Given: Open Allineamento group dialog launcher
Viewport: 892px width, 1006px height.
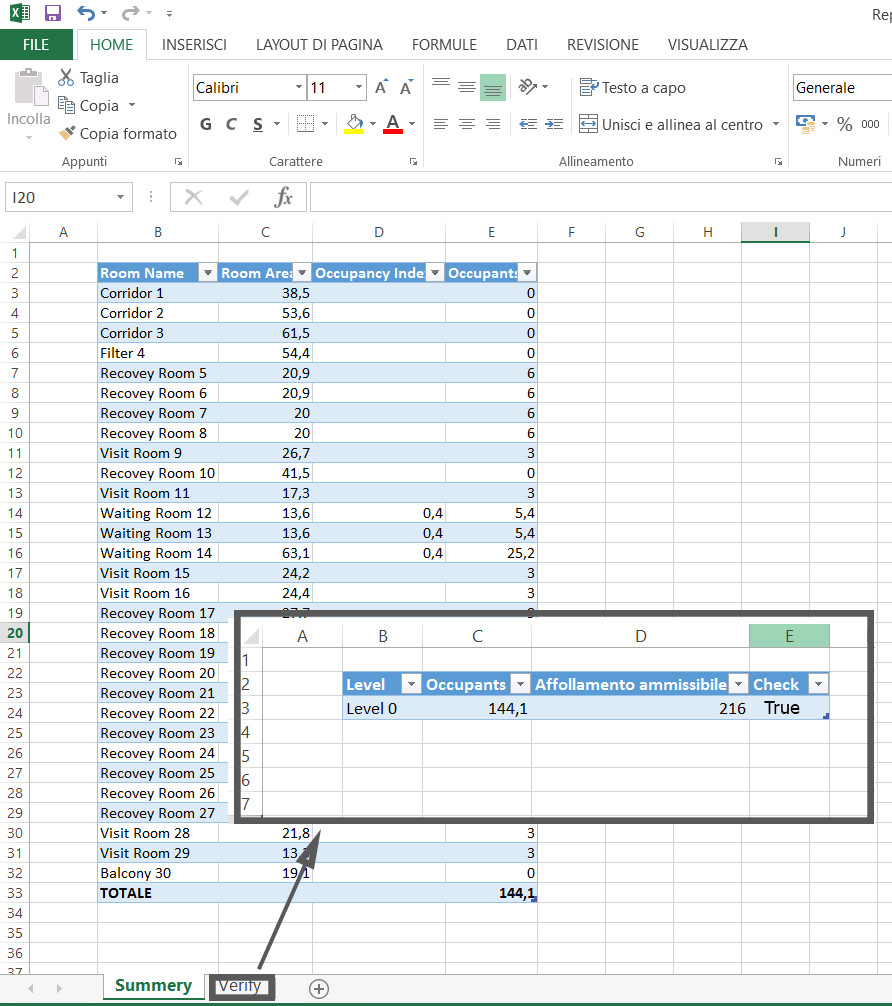Looking at the screenshot, I should (x=778, y=162).
